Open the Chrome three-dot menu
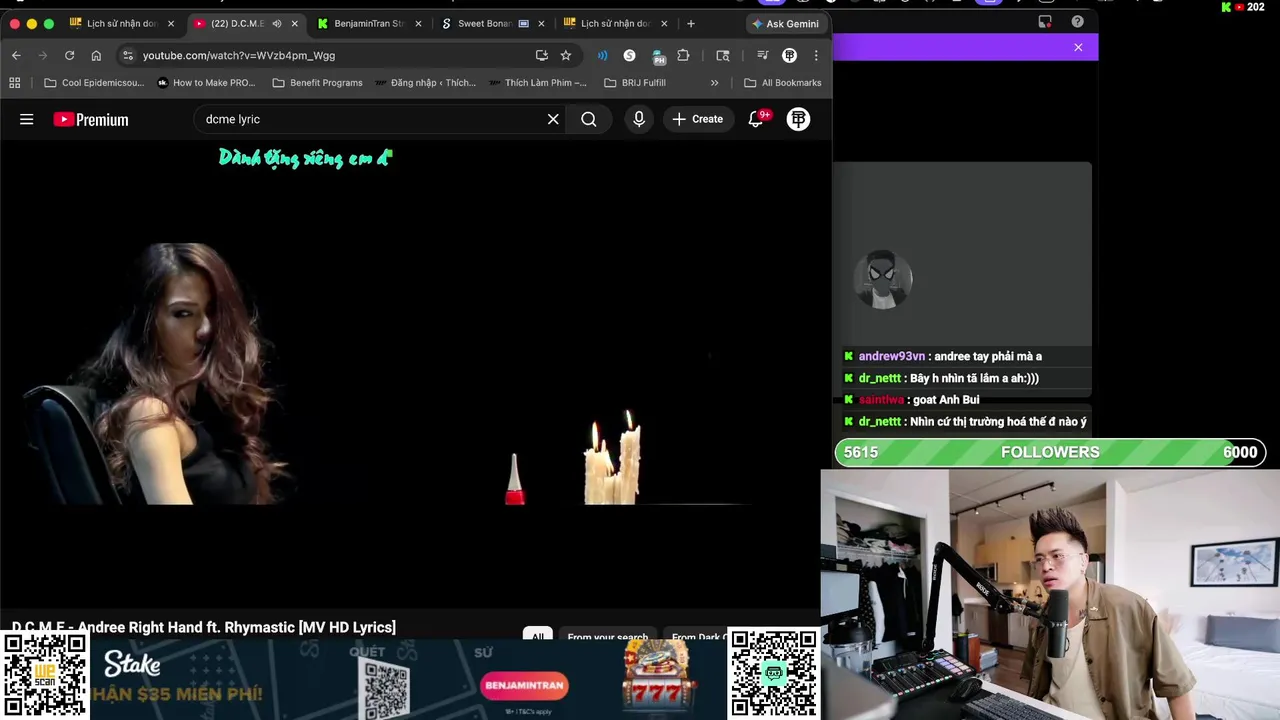Viewport: 1280px width, 720px height. (816, 55)
